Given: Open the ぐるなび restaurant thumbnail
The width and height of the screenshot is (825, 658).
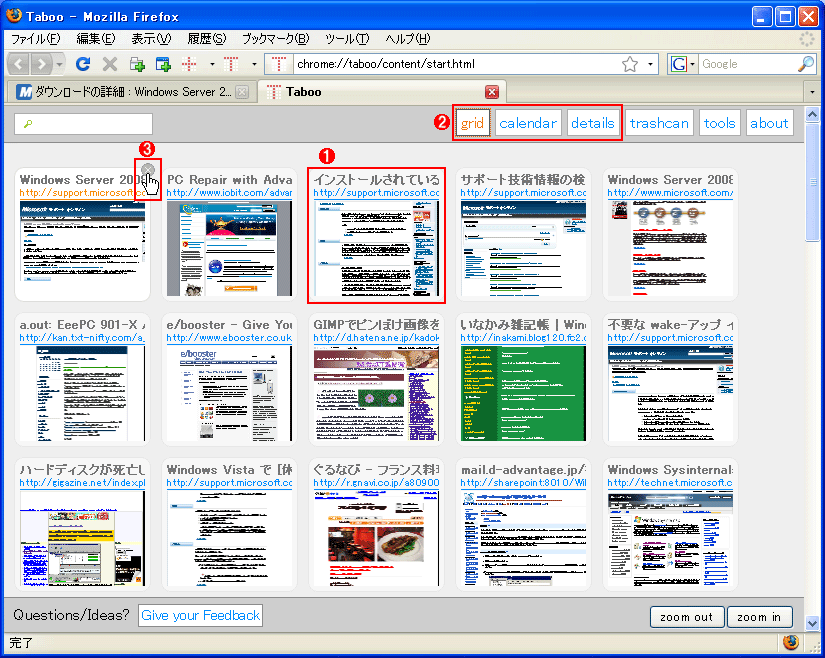Looking at the screenshot, I should [x=376, y=539].
